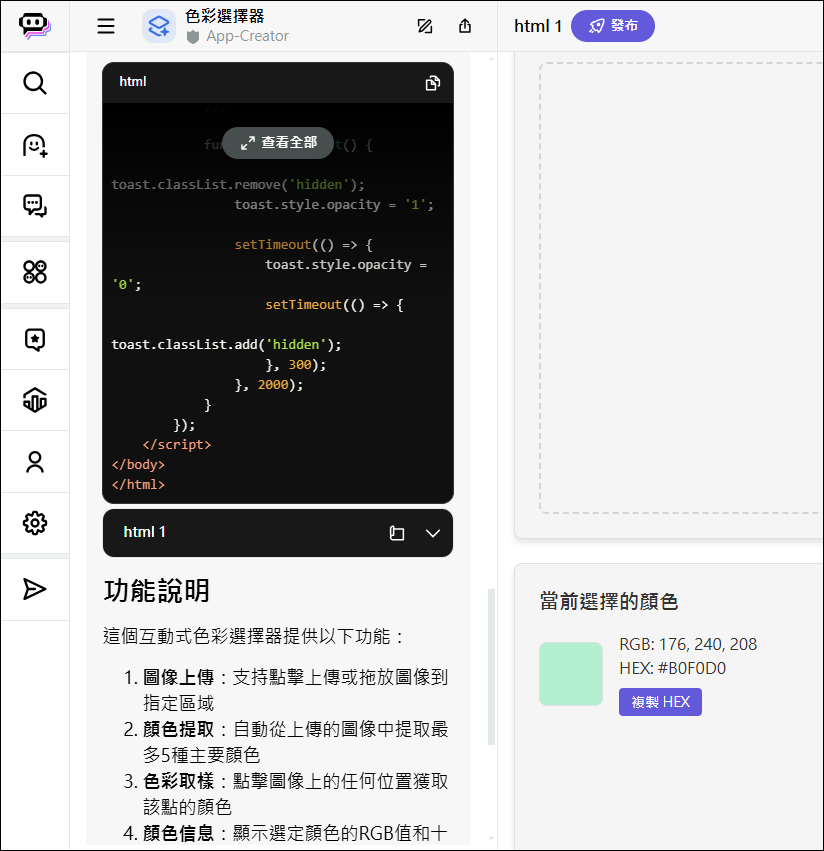Click the paper plane send icon
Viewport: 824px width, 851px height.
click(35, 589)
